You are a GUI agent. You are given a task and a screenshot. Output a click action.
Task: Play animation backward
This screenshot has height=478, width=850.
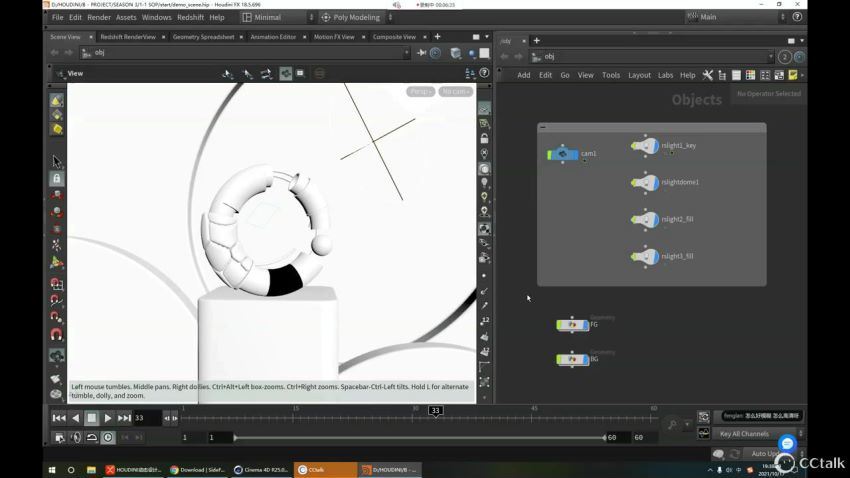click(x=76, y=418)
